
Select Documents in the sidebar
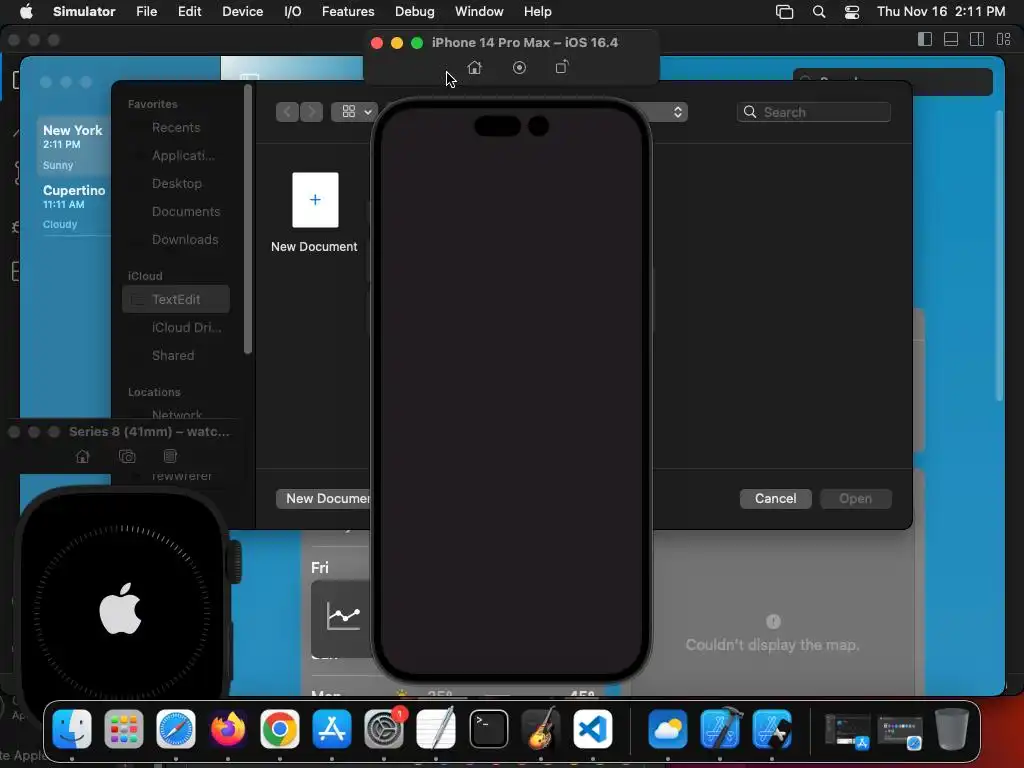tap(176, 212)
